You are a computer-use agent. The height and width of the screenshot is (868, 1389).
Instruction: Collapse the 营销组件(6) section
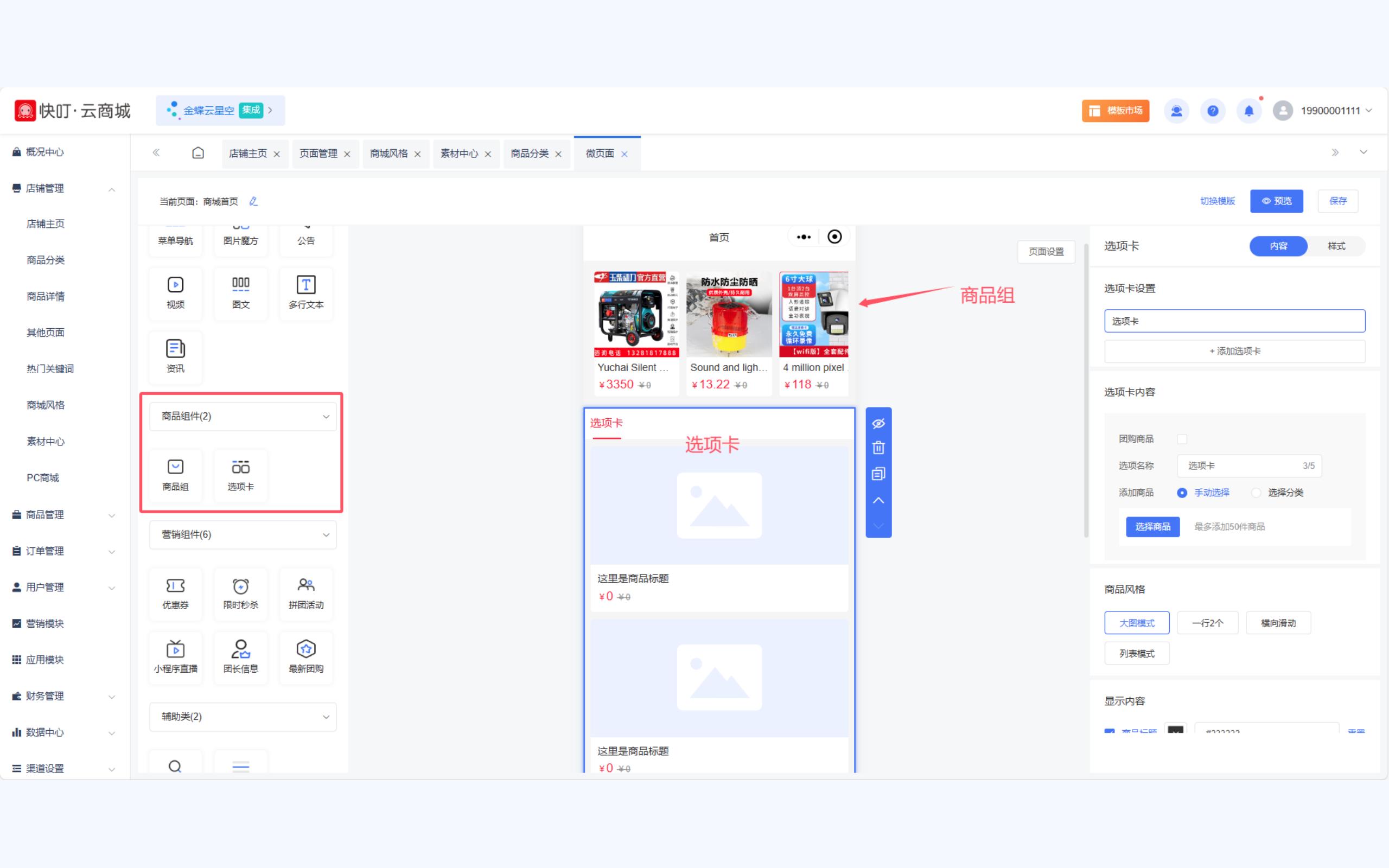pyautogui.click(x=243, y=534)
